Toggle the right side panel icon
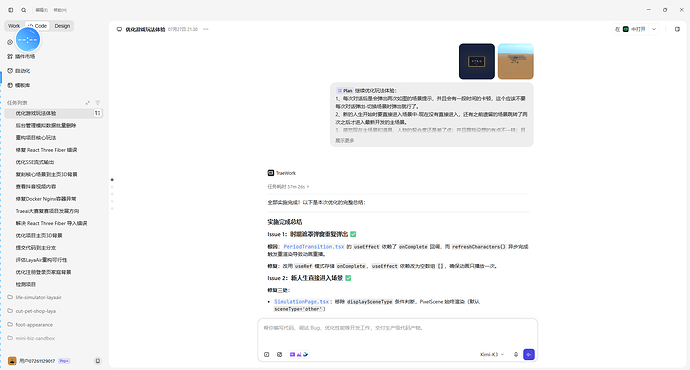 [x=677, y=29]
